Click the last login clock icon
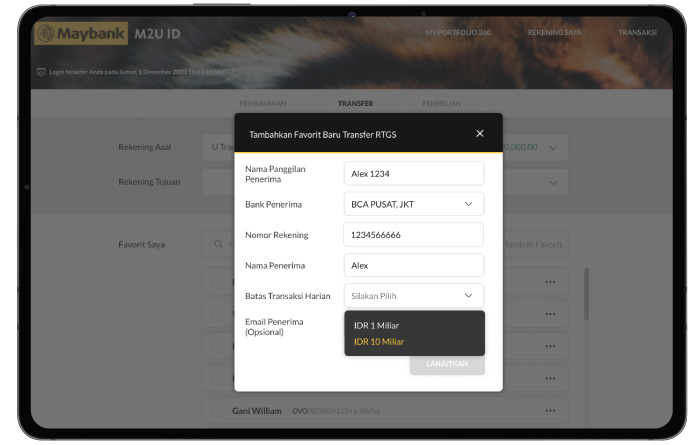This screenshot has height=445, width=700. 41,71
